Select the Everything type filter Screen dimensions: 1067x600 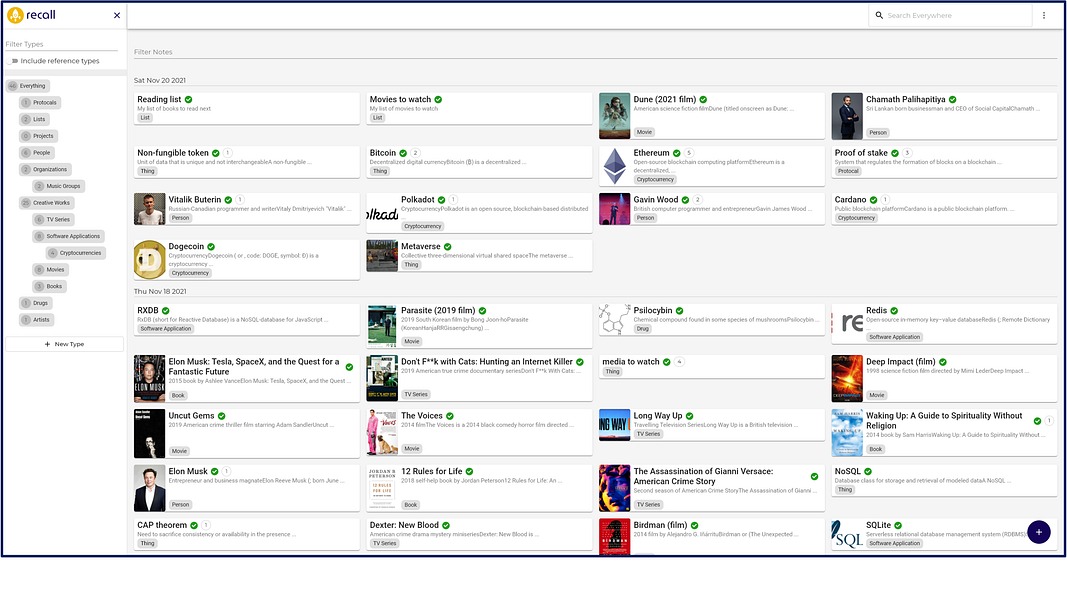click(27, 86)
